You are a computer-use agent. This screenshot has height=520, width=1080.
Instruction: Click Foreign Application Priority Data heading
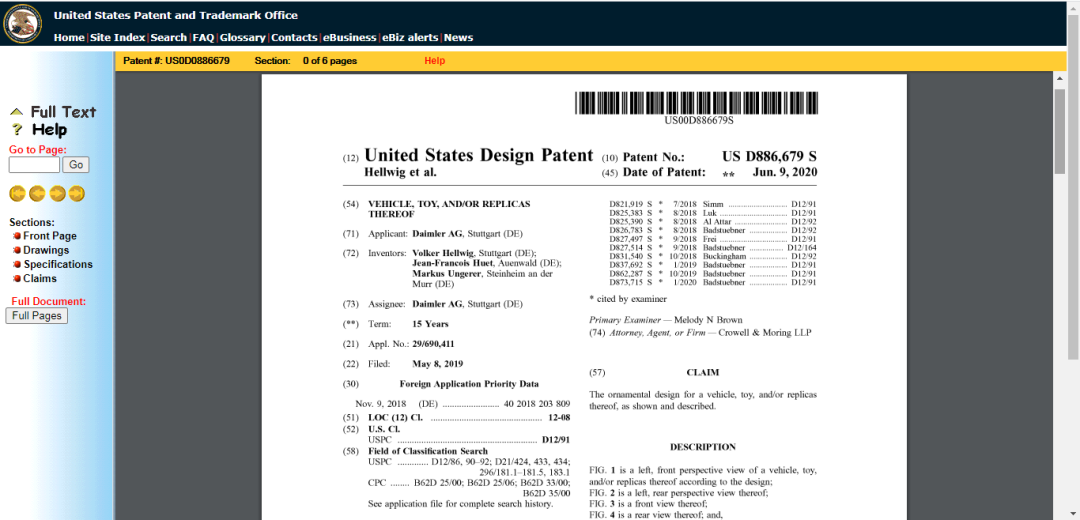click(x=469, y=384)
